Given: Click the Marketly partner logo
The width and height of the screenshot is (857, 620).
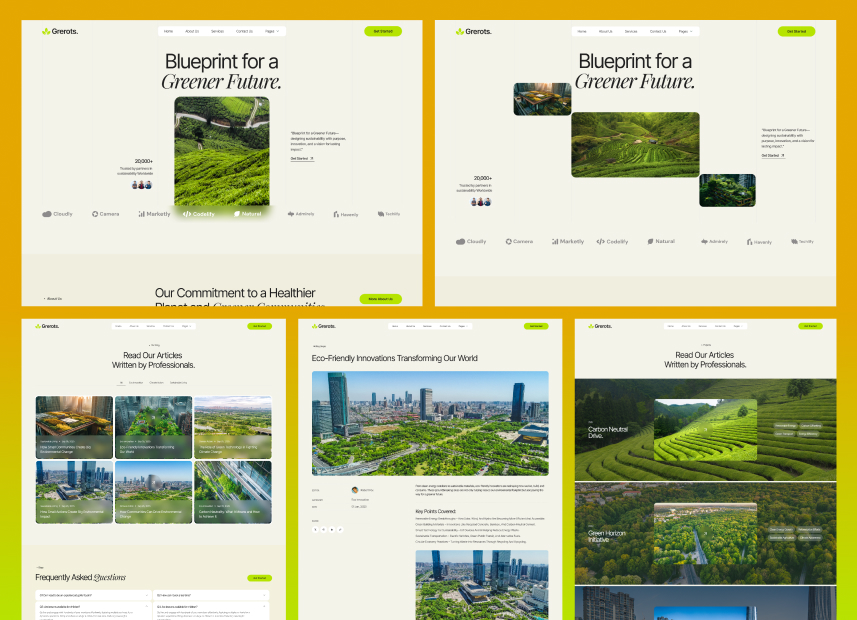Looking at the screenshot, I should (x=143, y=213).
